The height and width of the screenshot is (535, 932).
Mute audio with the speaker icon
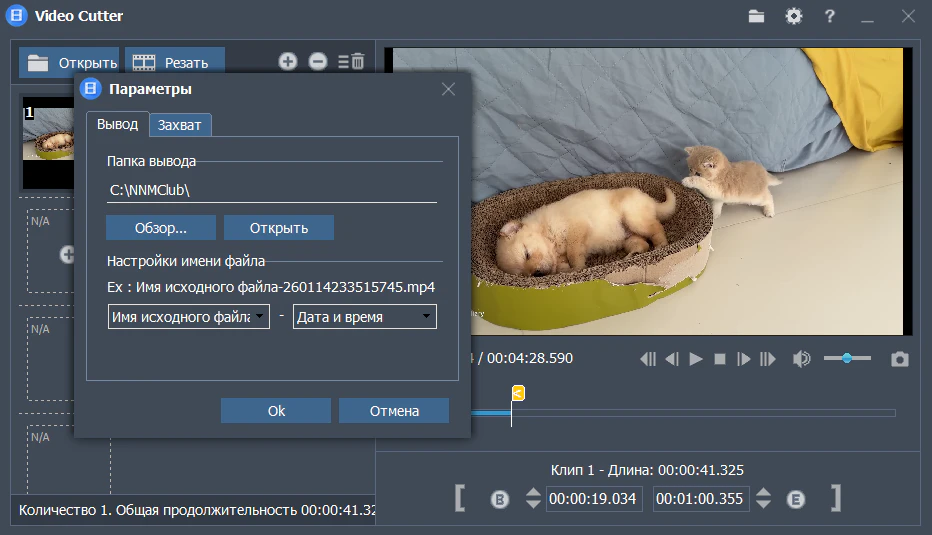pos(801,359)
